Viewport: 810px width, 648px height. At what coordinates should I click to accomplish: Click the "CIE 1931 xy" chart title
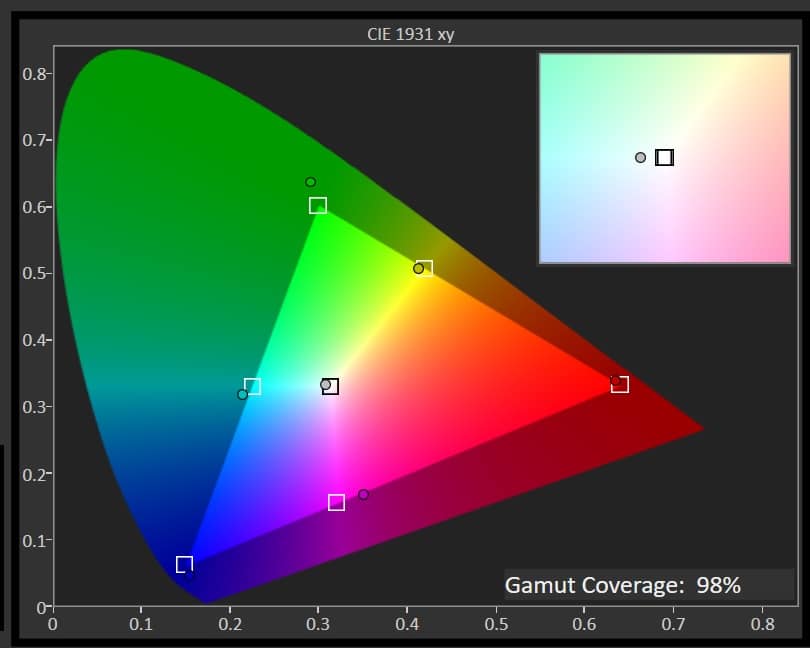tap(411, 34)
